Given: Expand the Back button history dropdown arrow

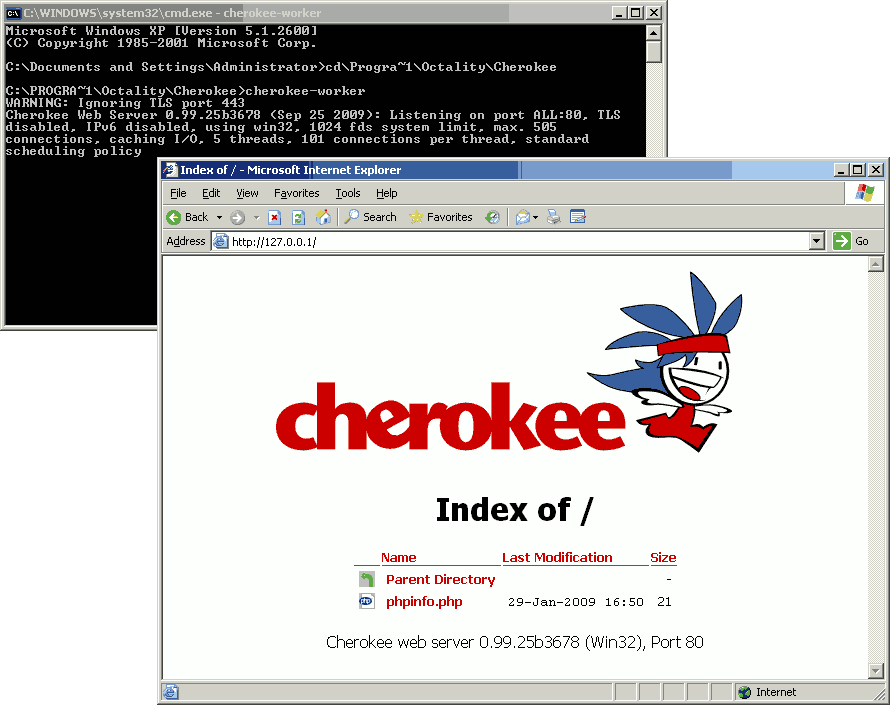Looking at the screenshot, I should click(219, 217).
